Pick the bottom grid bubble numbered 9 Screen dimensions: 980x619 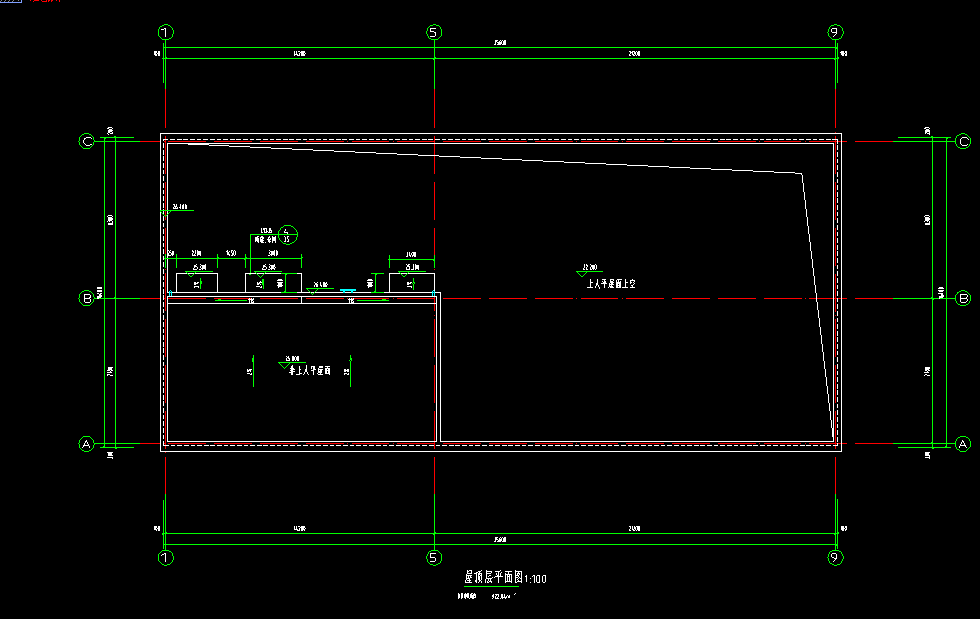tap(836, 555)
